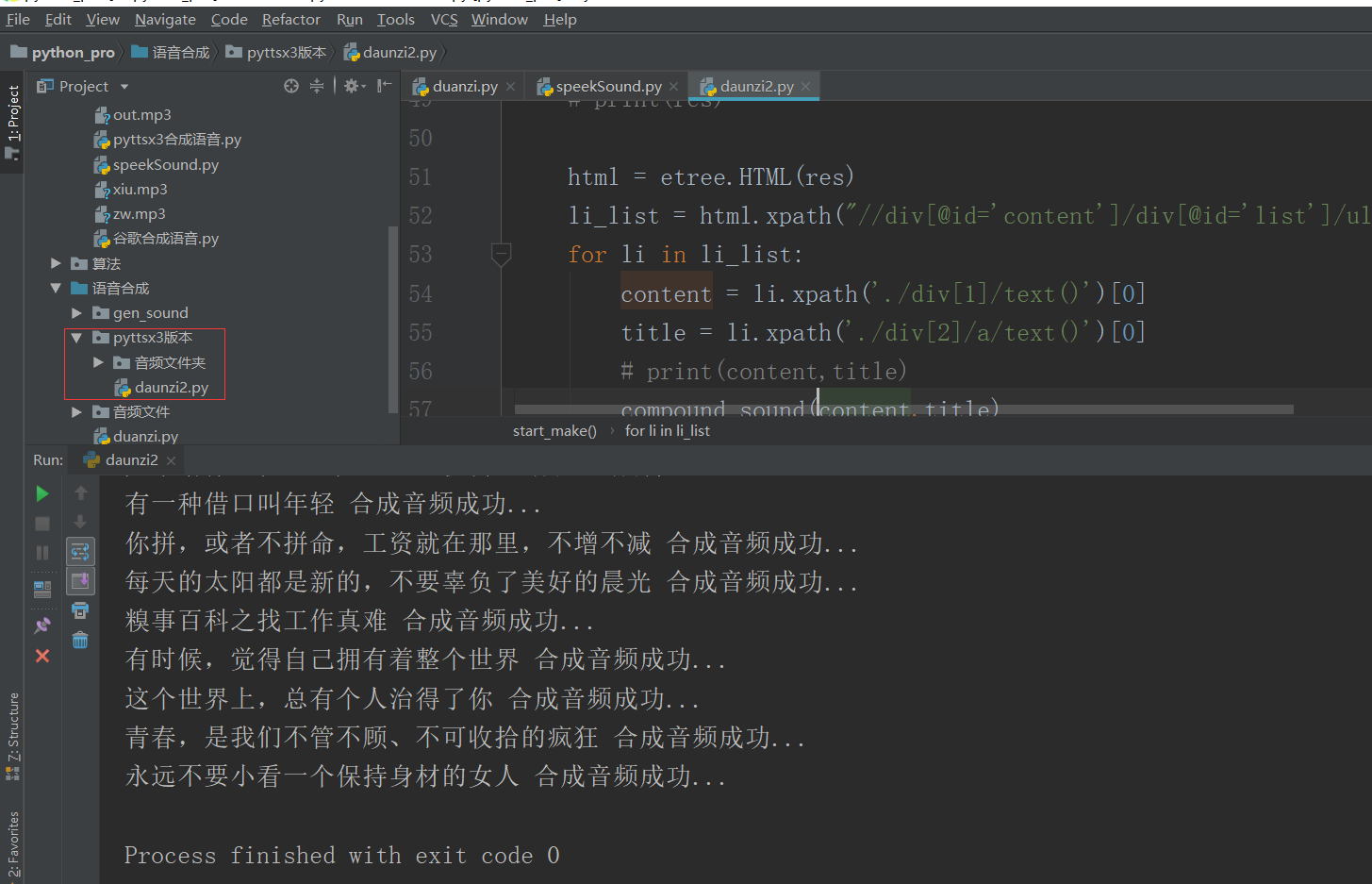Click the Stop process icon in Run panel
Screen dimensions: 1372x884
click(x=41, y=524)
